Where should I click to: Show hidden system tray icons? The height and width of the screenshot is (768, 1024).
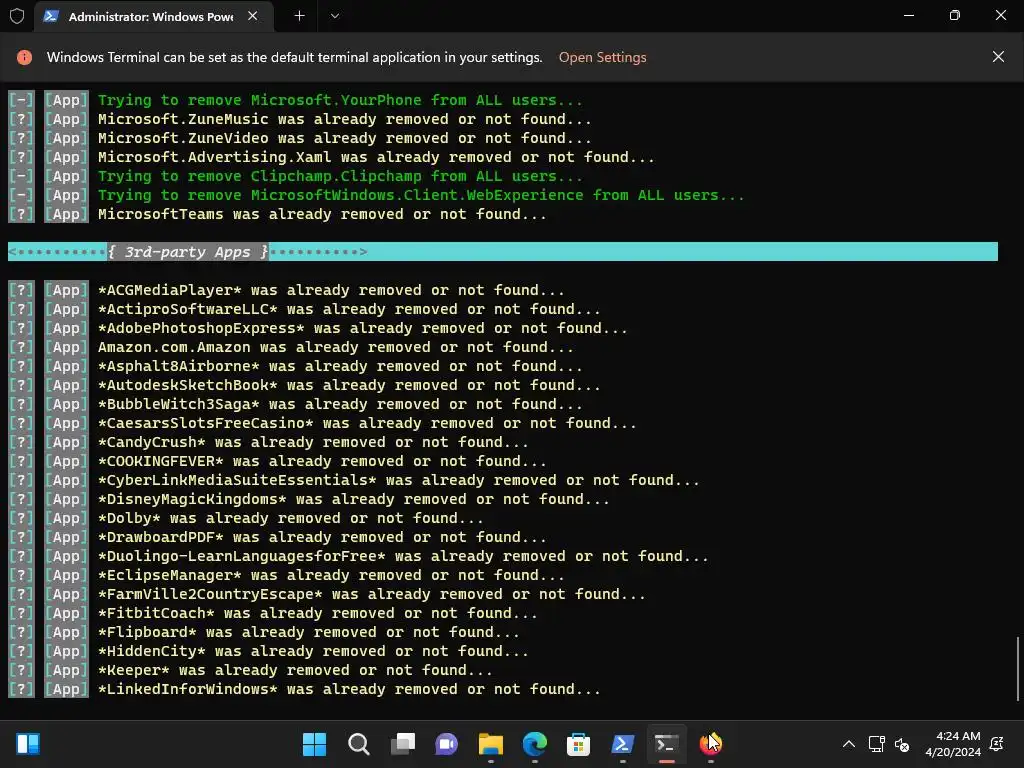point(848,744)
